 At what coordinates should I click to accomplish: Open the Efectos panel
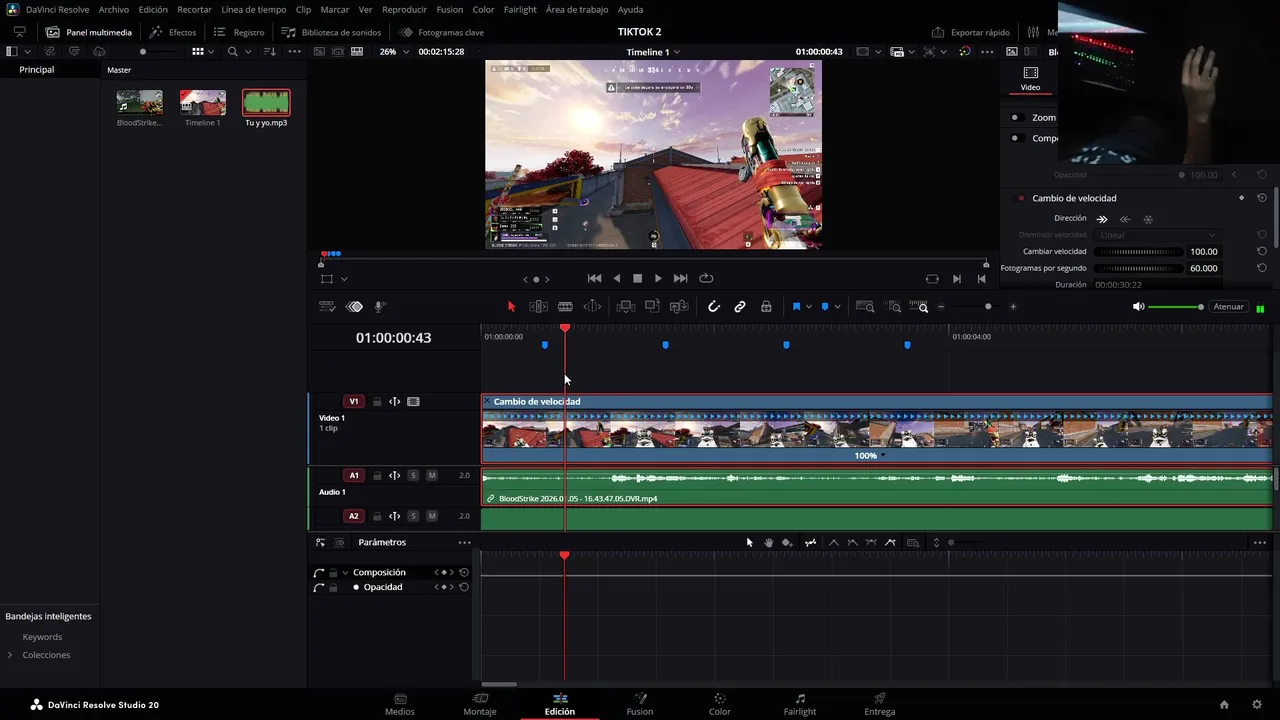coord(173,32)
